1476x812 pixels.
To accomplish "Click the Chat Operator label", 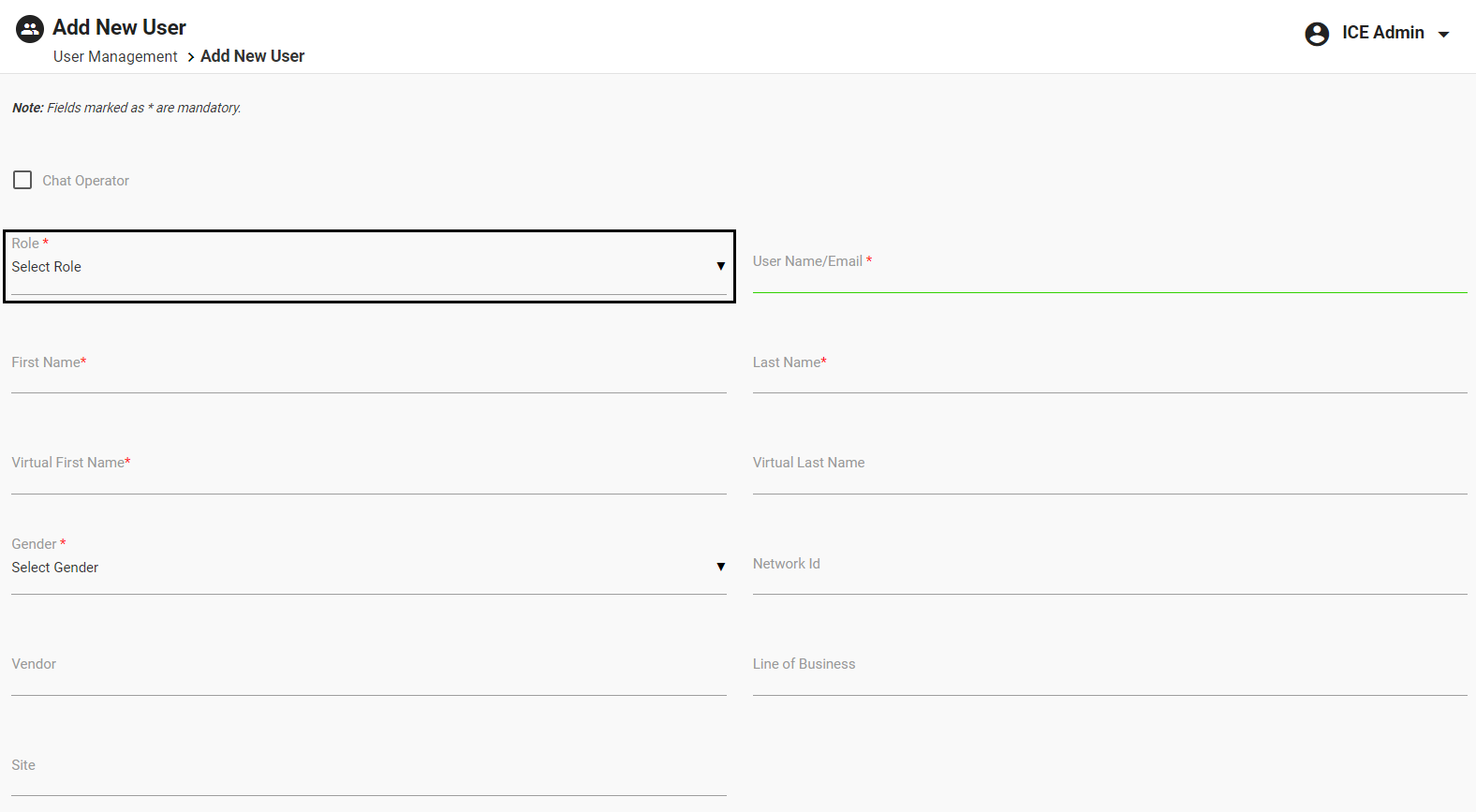I will [85, 181].
